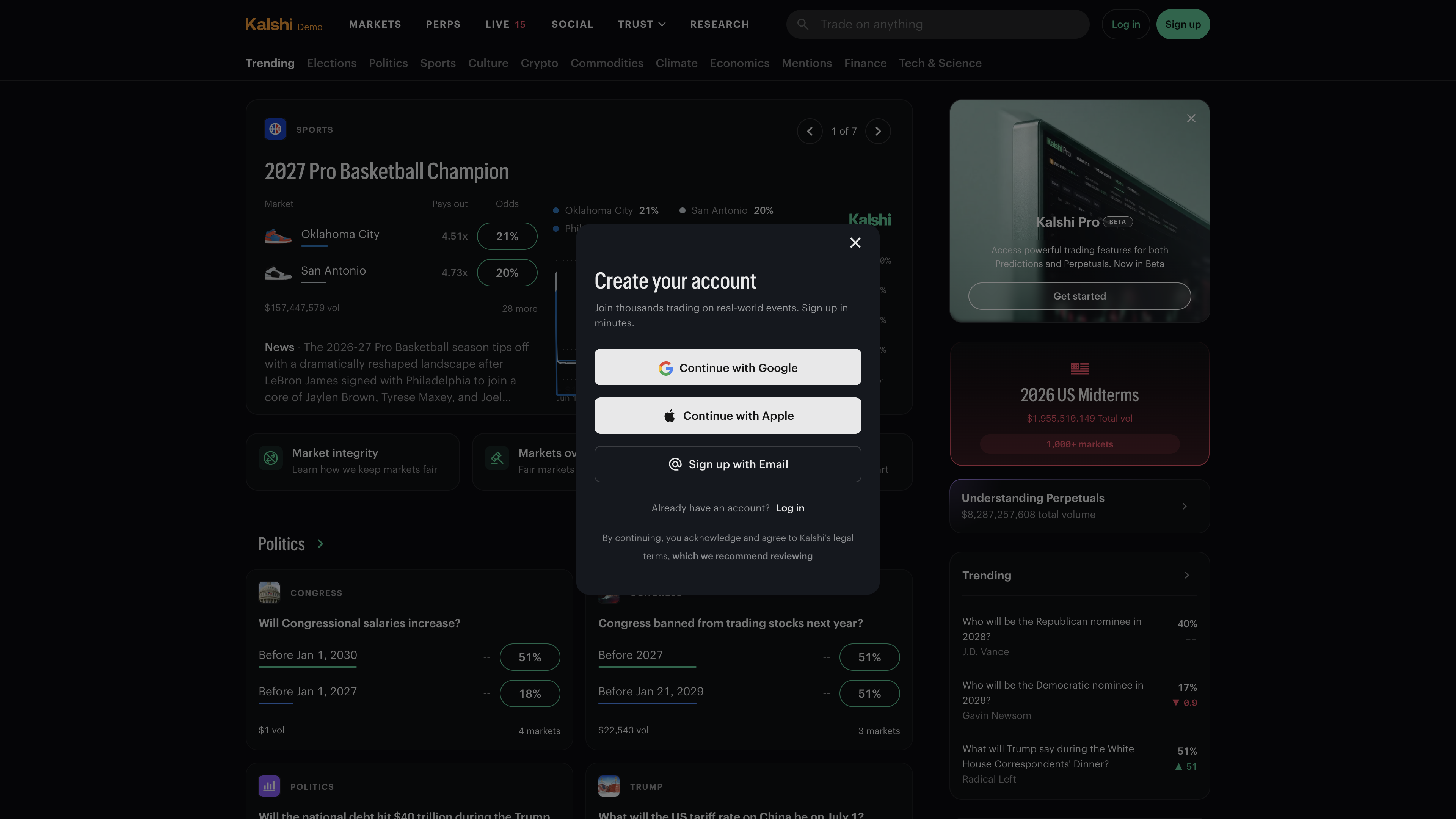
Task: Open White House Correspondents' Dinner trending item
Action: click(x=1079, y=764)
